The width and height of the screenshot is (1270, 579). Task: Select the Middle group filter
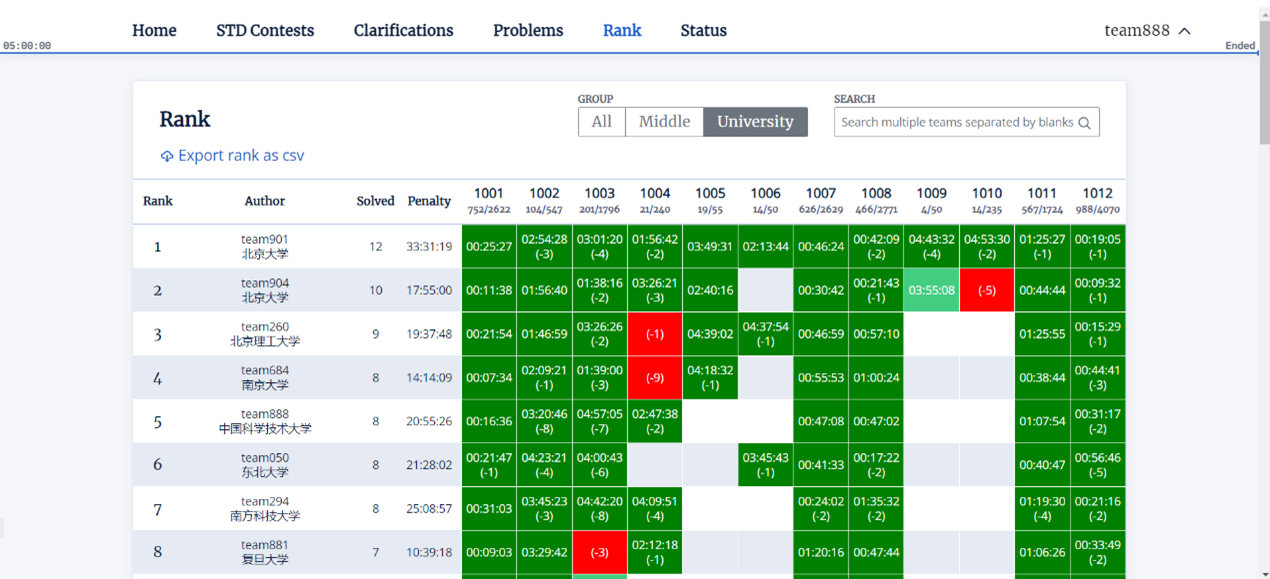[664, 122]
